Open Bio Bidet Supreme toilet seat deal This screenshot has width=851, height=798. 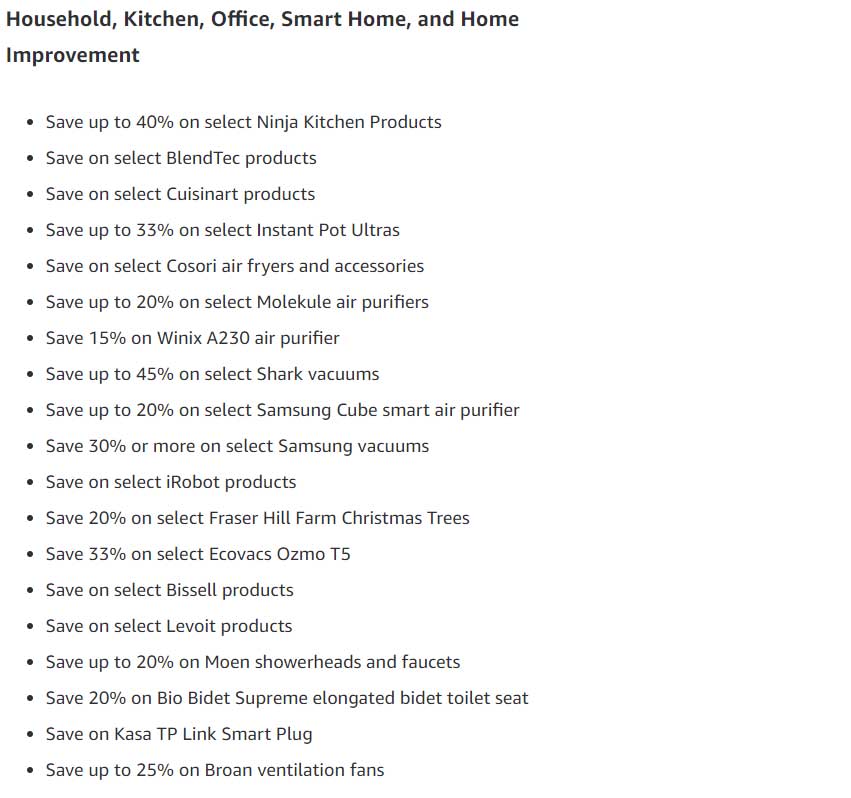[287, 698]
